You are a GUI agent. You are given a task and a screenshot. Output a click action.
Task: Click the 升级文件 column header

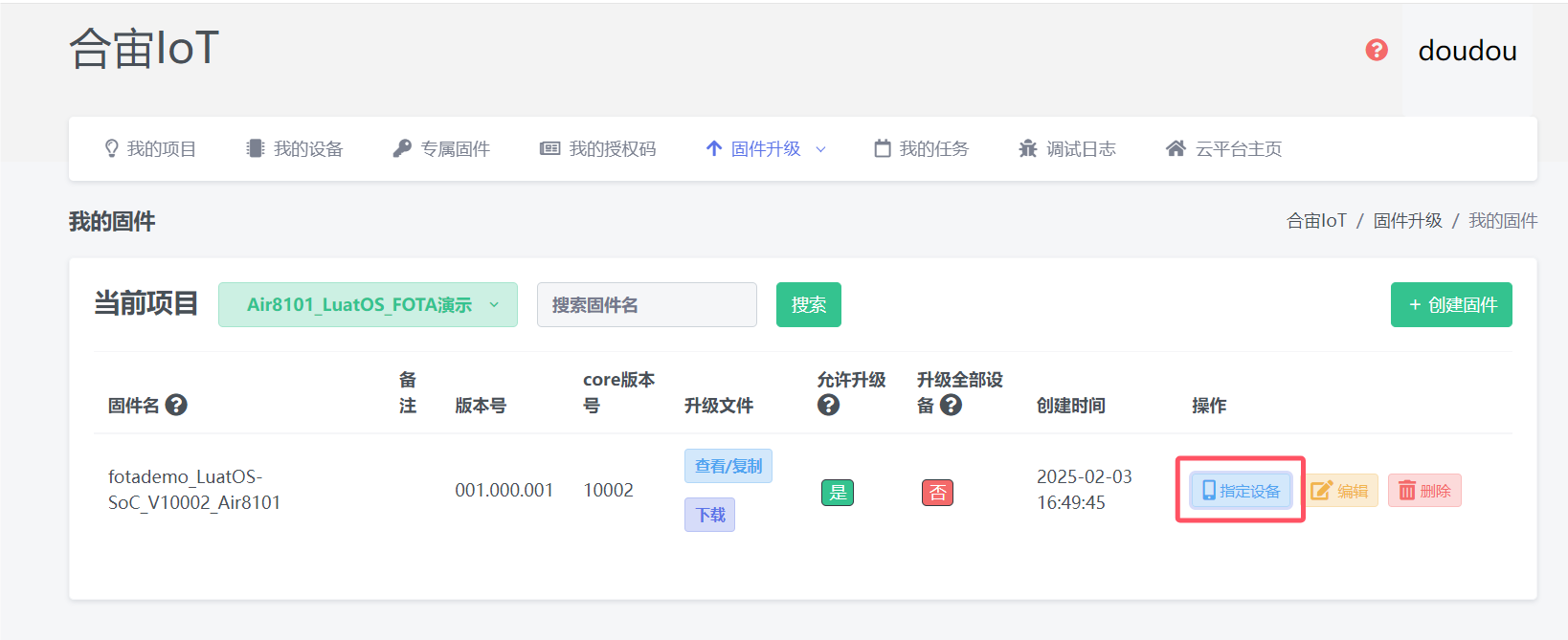719,406
